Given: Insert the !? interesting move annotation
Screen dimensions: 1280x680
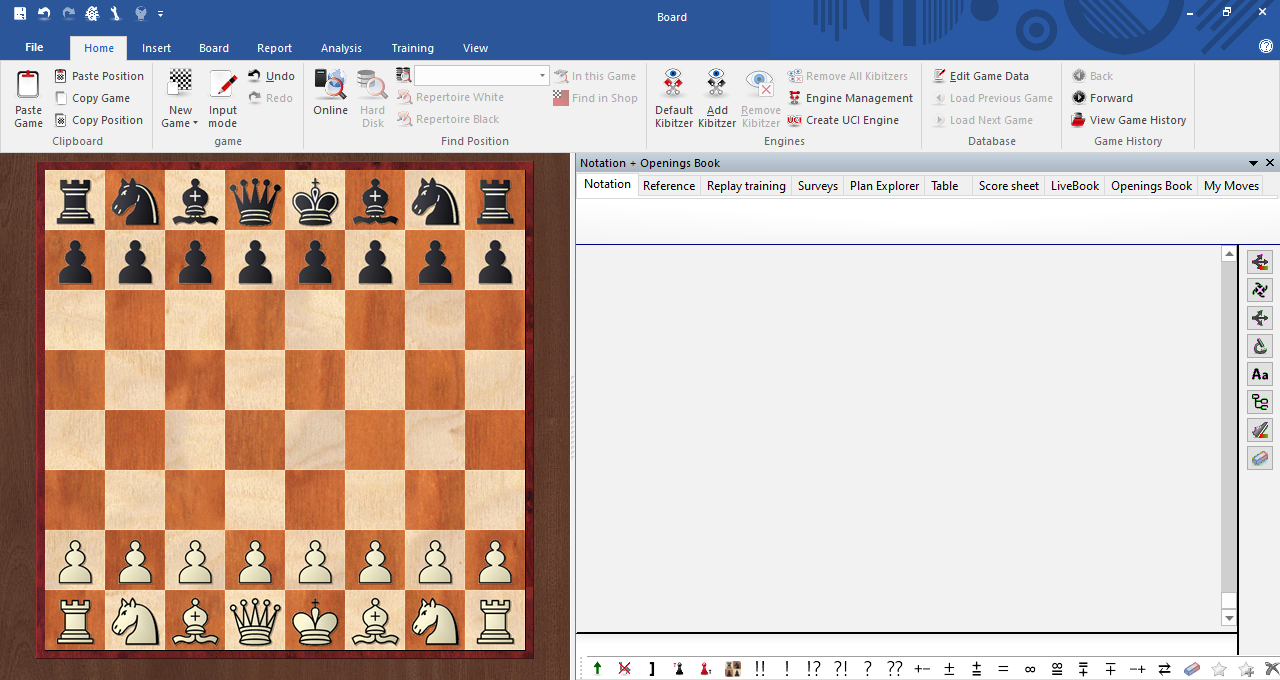Looking at the screenshot, I should point(814,669).
